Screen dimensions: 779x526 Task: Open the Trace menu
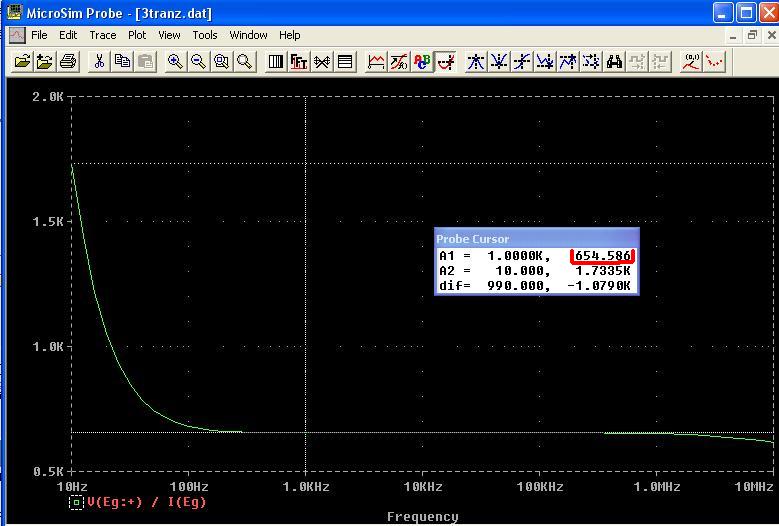[102, 35]
